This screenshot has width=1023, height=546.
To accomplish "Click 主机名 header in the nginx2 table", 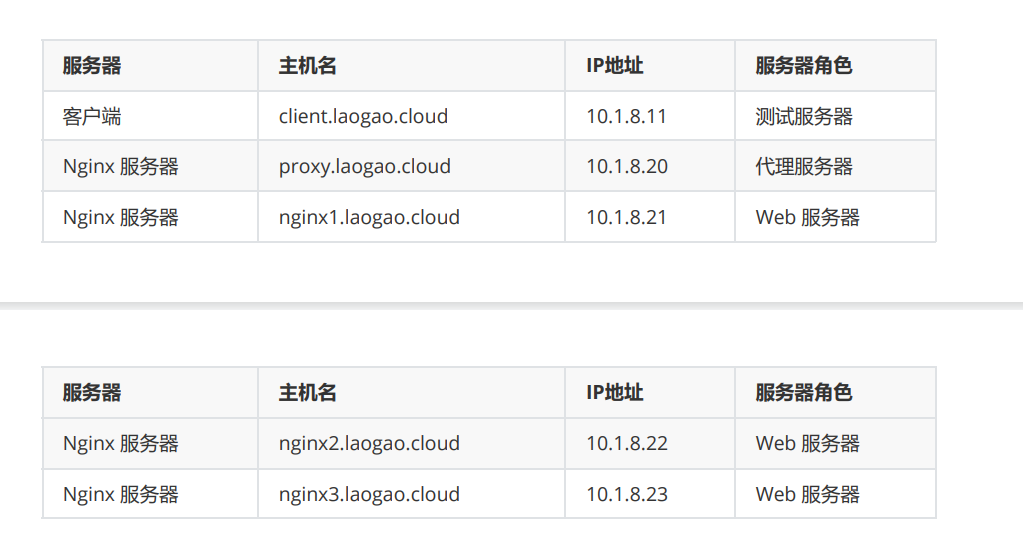I will pos(307,393).
